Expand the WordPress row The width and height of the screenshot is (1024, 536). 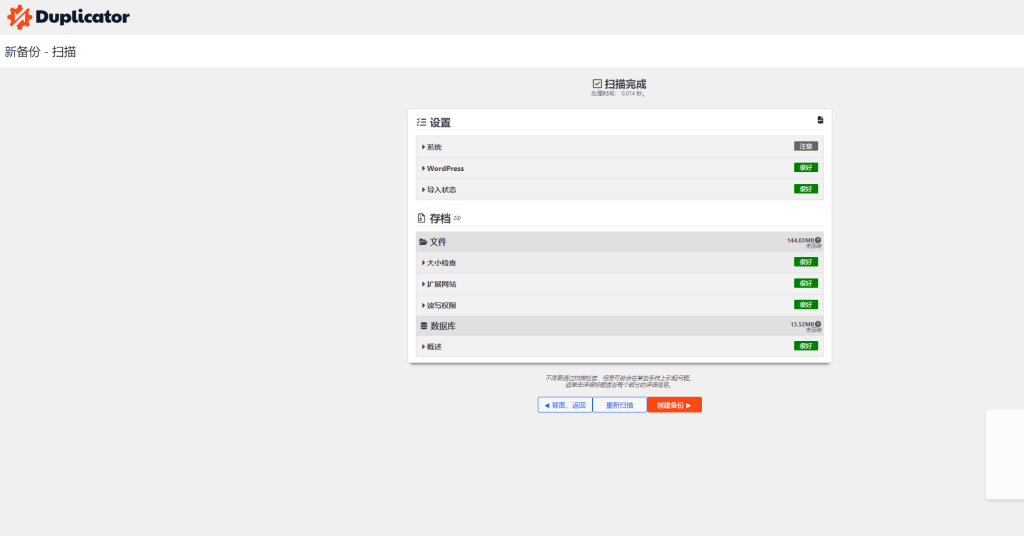[619, 168]
